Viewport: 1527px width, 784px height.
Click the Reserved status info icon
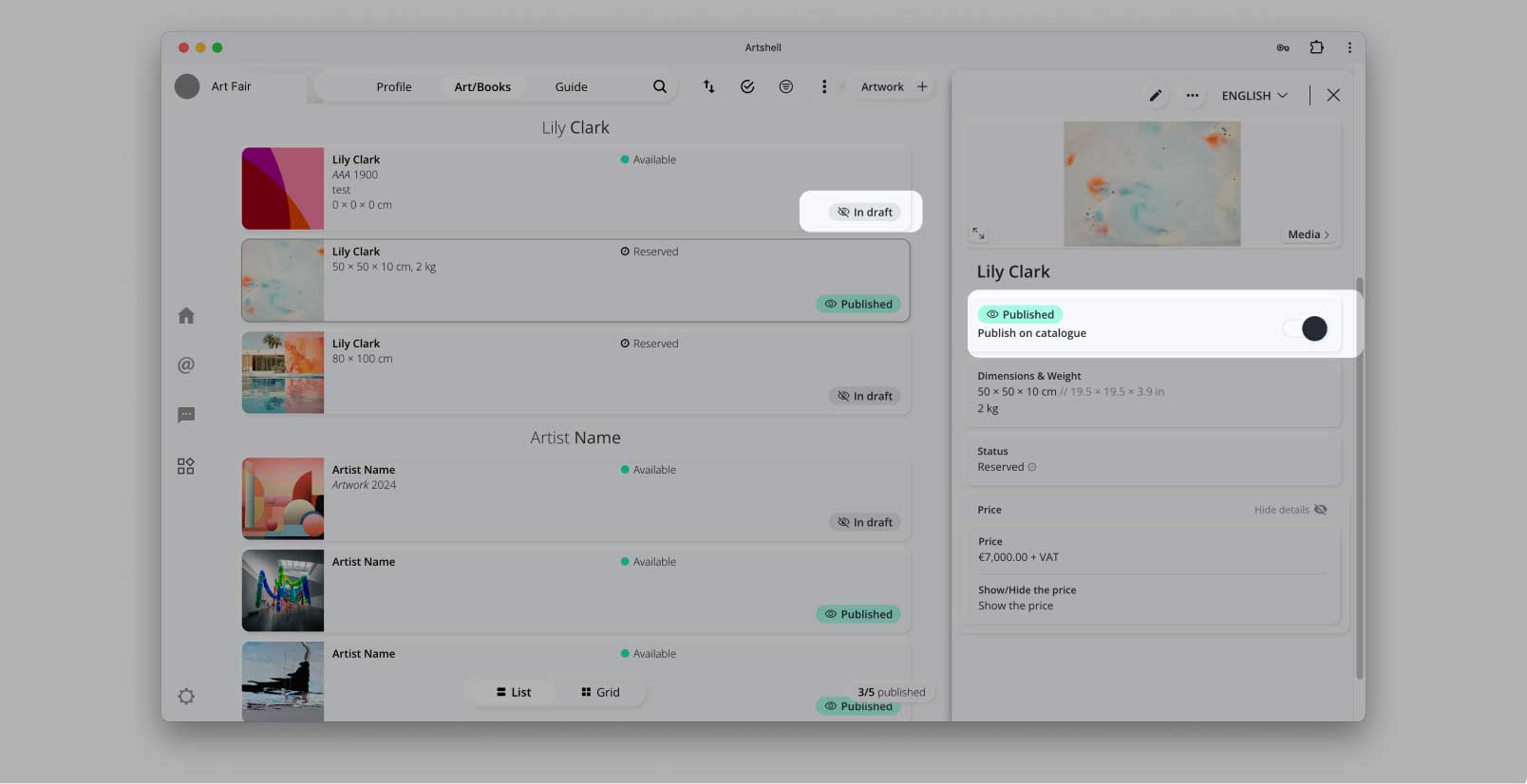pos(1032,467)
